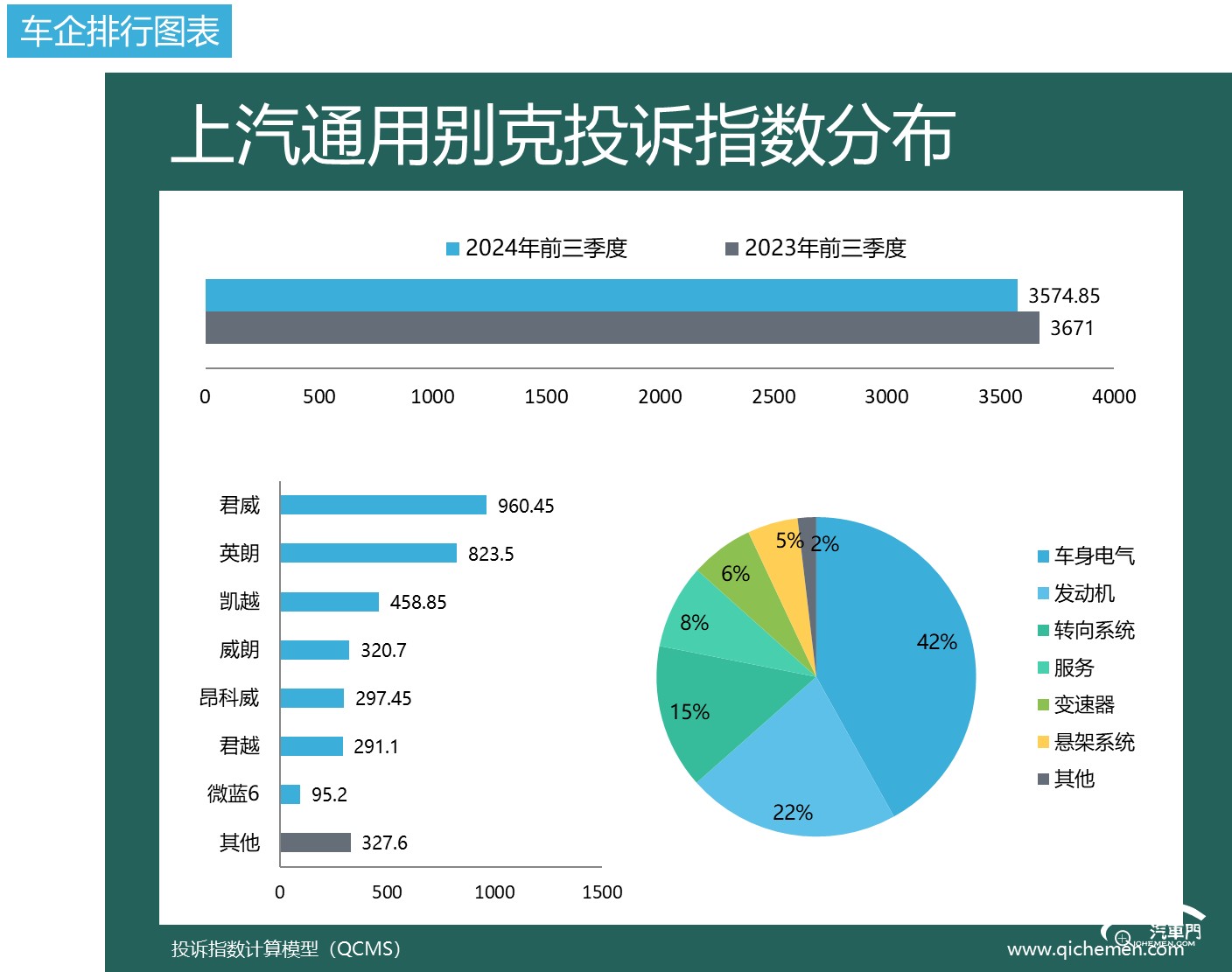This screenshot has width=1232, height=972.
Task: Click the value 3574.85
Action: [x=1064, y=296]
